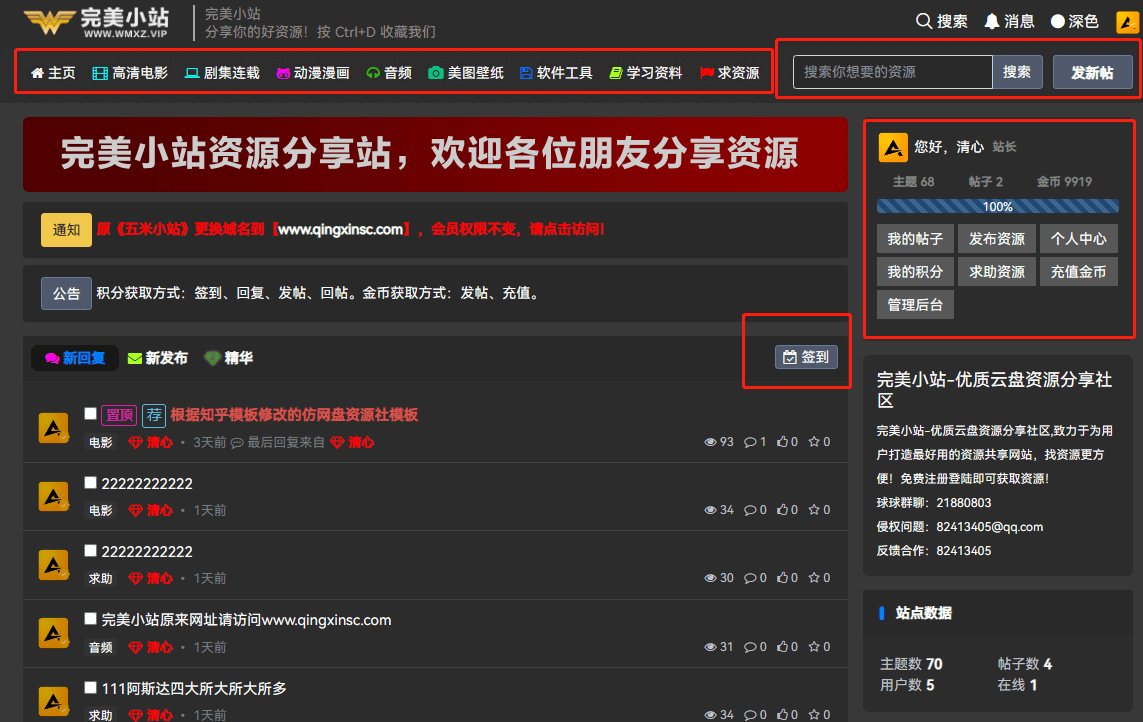Tick the checkbox for 111阿斯达四大所大所多
The height and width of the screenshot is (722, 1143).
(91, 688)
